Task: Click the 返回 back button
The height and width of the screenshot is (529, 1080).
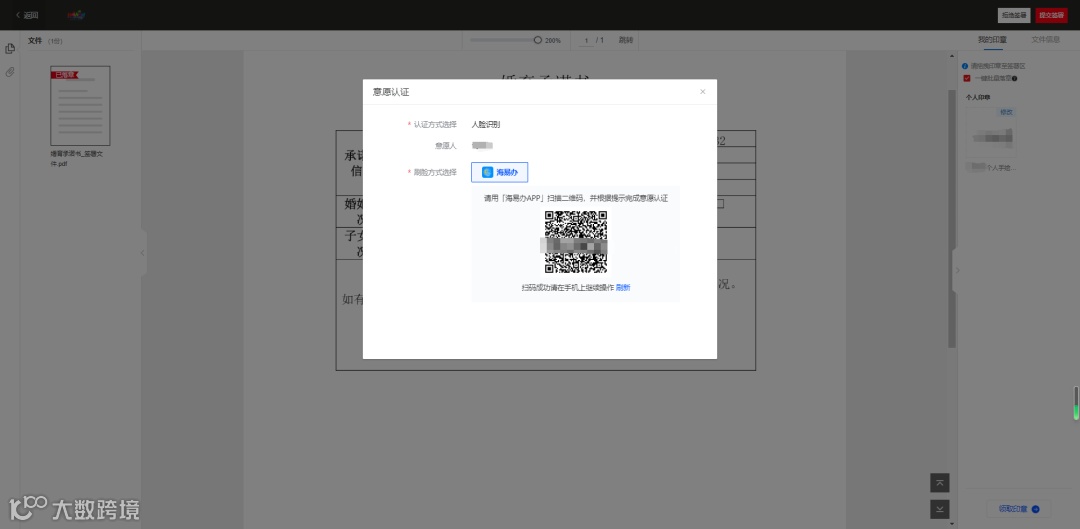Action: [27, 15]
